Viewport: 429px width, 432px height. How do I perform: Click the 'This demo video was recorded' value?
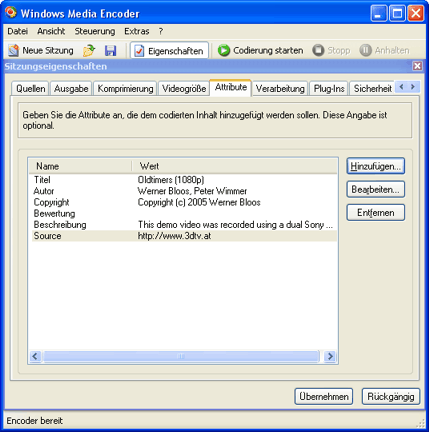pos(235,225)
